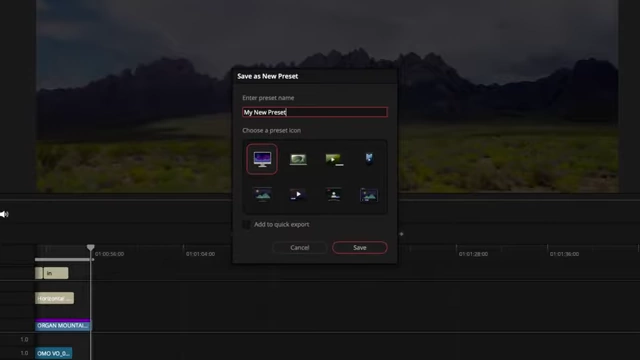This screenshot has height=360, width=640.
Task: Choose the green video play preset icon
Action: click(334, 159)
